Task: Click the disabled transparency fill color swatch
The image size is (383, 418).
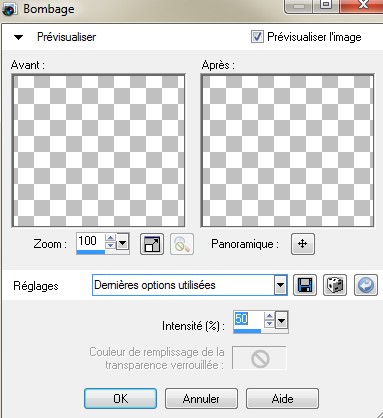Action: tap(259, 358)
